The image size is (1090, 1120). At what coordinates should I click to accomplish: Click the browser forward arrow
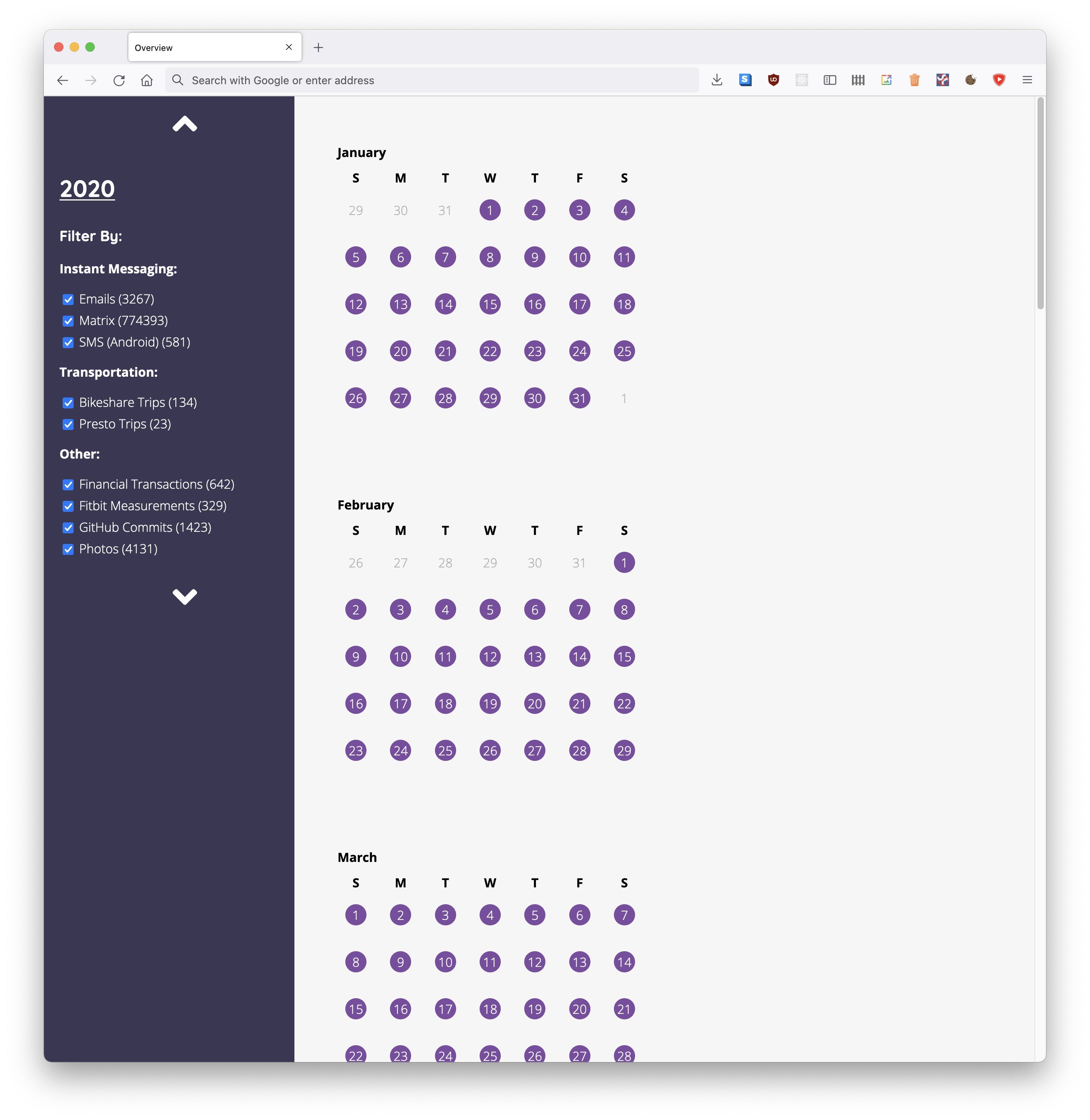pyautogui.click(x=91, y=80)
